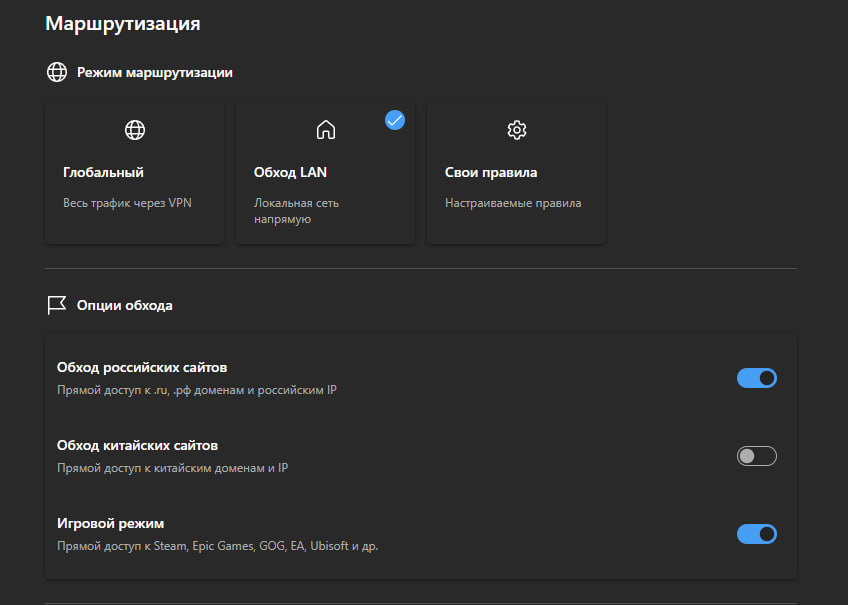848x605 pixels.
Task: Click the Маршрутизация page heading
Action: click(123, 23)
